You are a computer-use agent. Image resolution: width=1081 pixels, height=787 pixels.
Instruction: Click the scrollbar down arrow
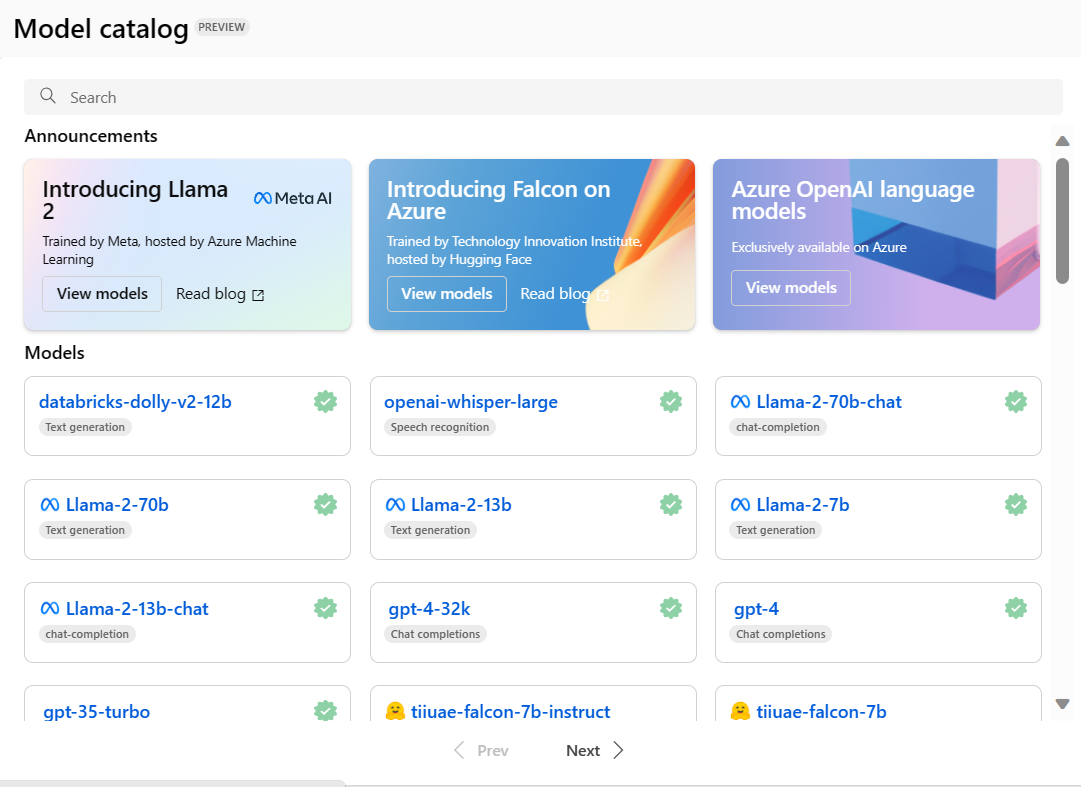click(1062, 704)
